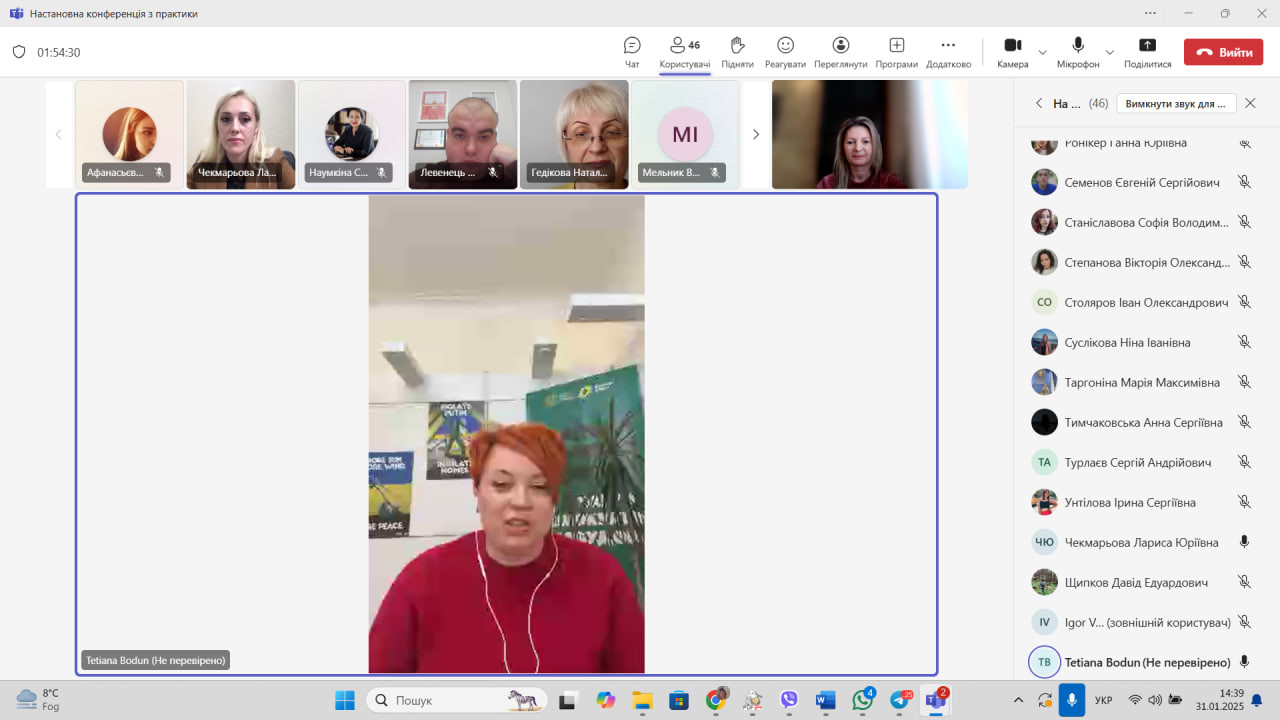
Task: Open the Програми apps panel
Action: (x=896, y=52)
